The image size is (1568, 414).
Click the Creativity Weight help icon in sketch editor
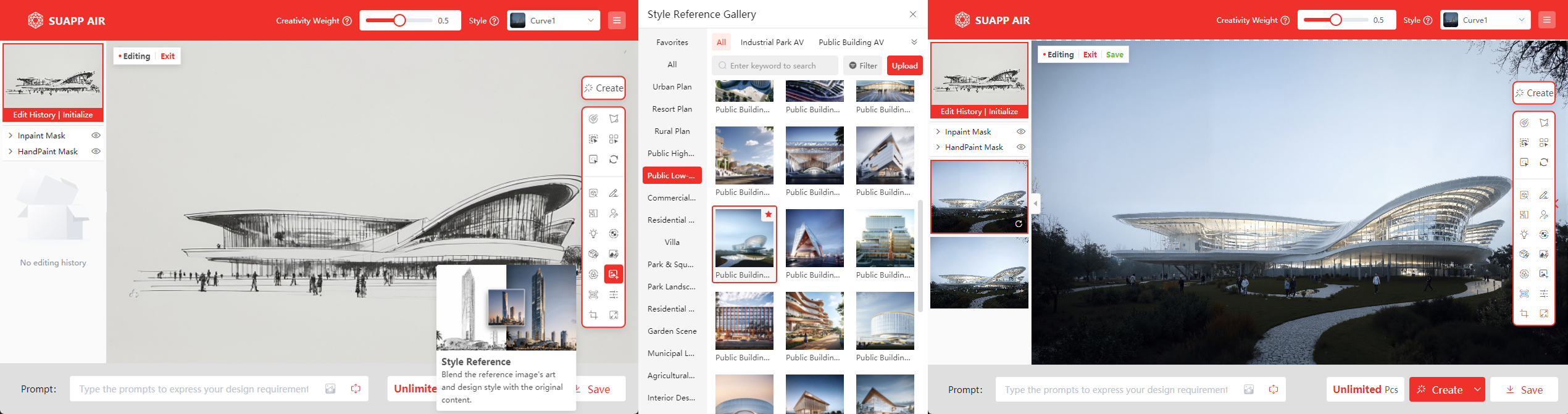[x=347, y=21]
